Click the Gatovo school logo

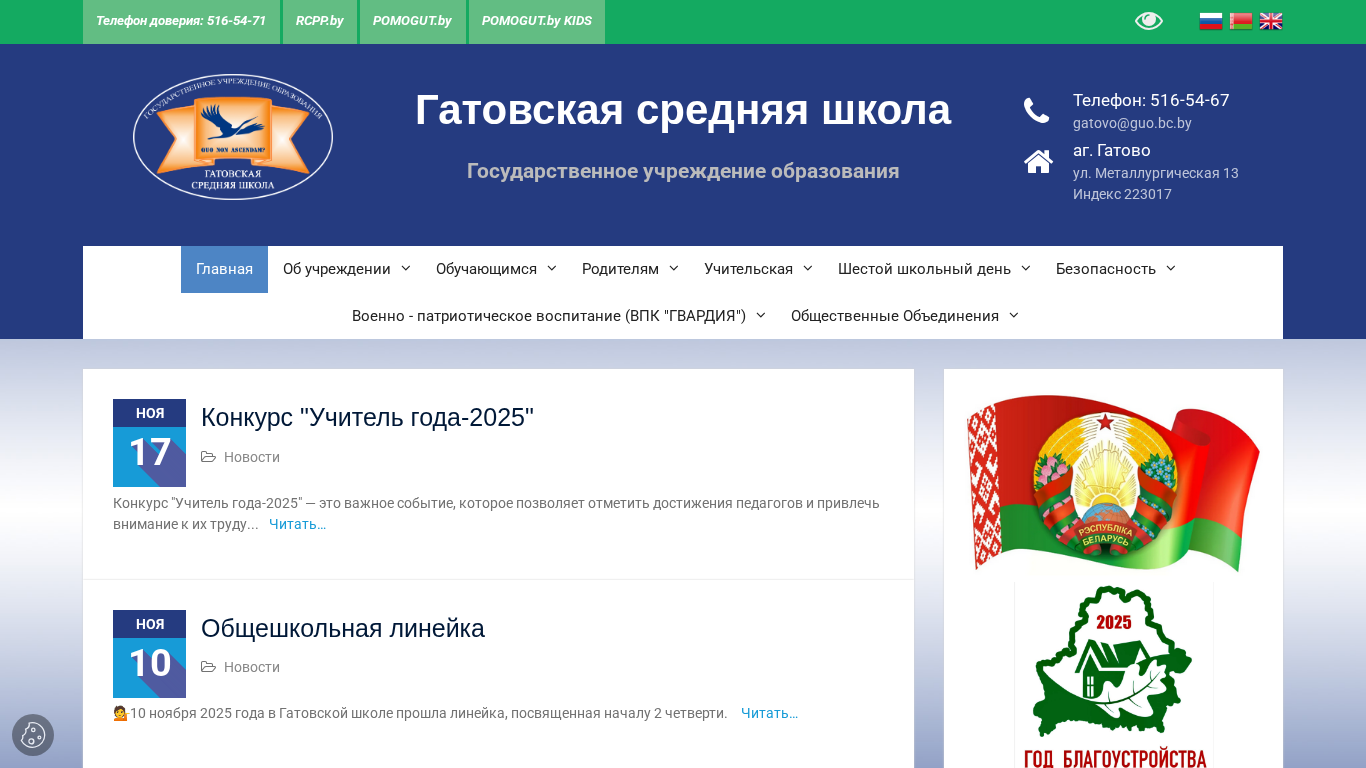point(233,137)
